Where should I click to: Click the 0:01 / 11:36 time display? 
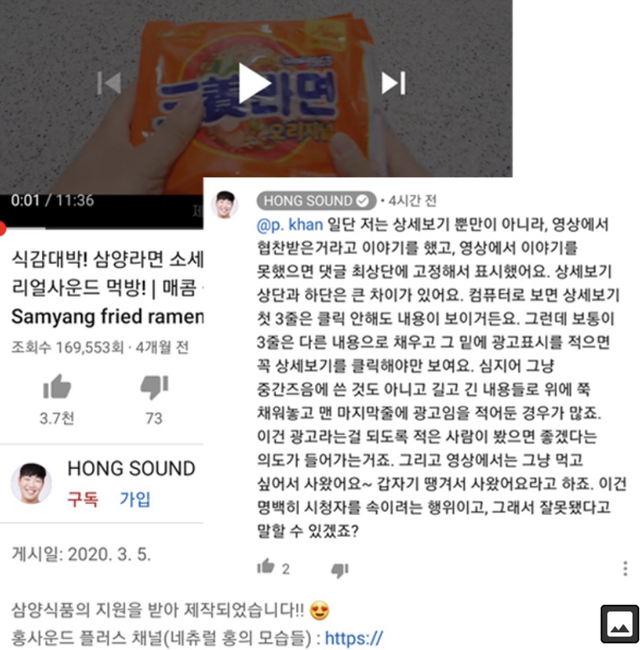click(x=53, y=201)
